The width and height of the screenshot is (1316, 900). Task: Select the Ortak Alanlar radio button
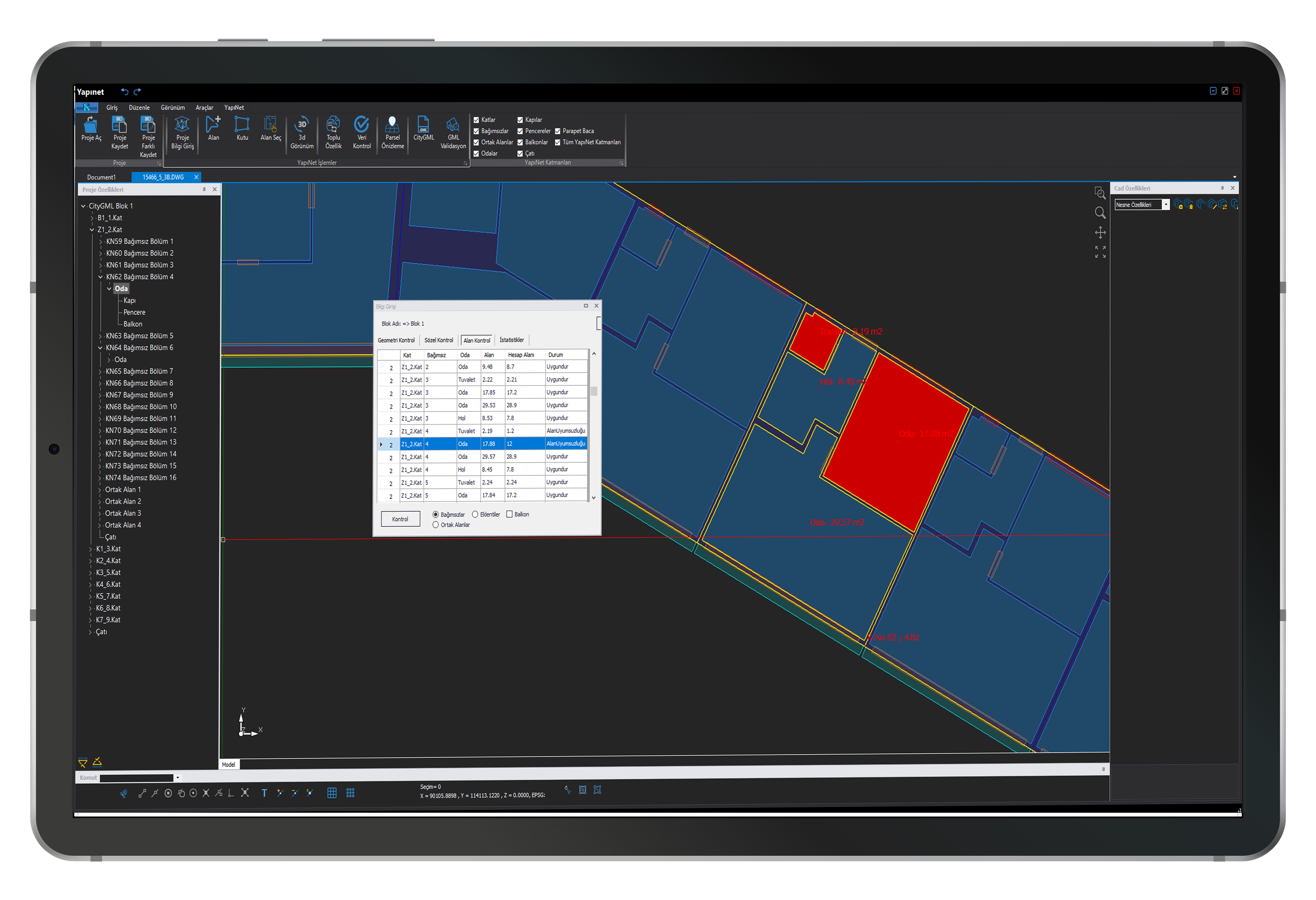(x=435, y=525)
